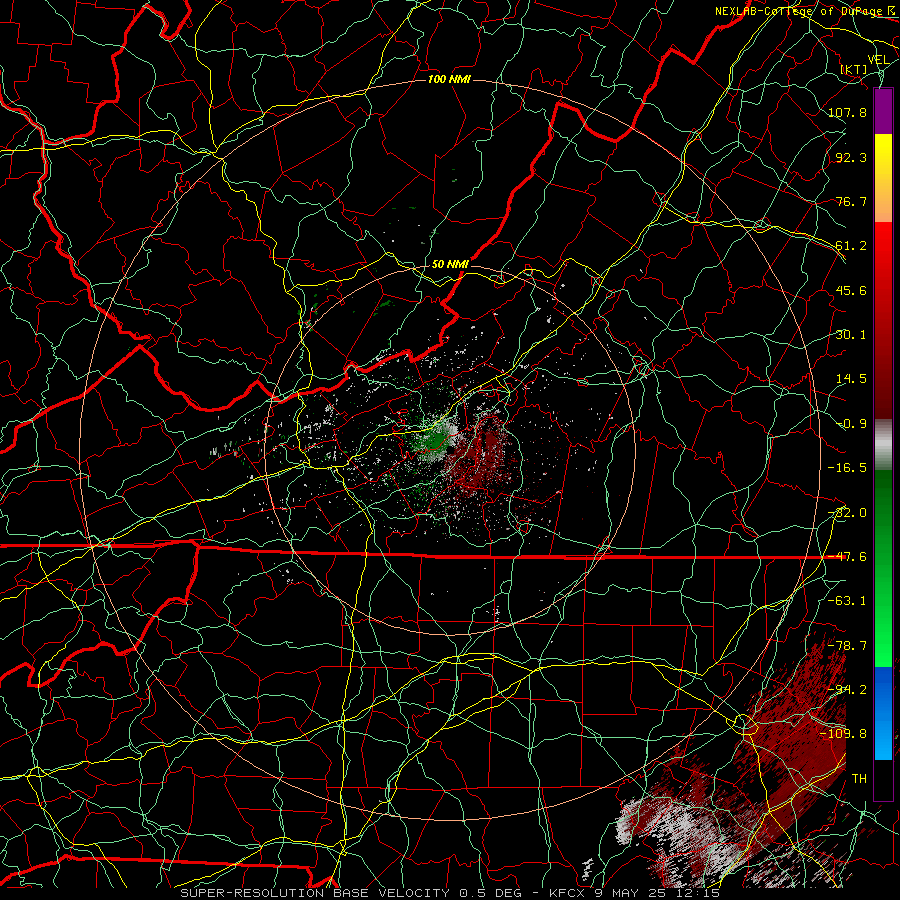Click the 50 NMI range ring label
Viewport: 900px width, 900px height.
click(x=450, y=264)
